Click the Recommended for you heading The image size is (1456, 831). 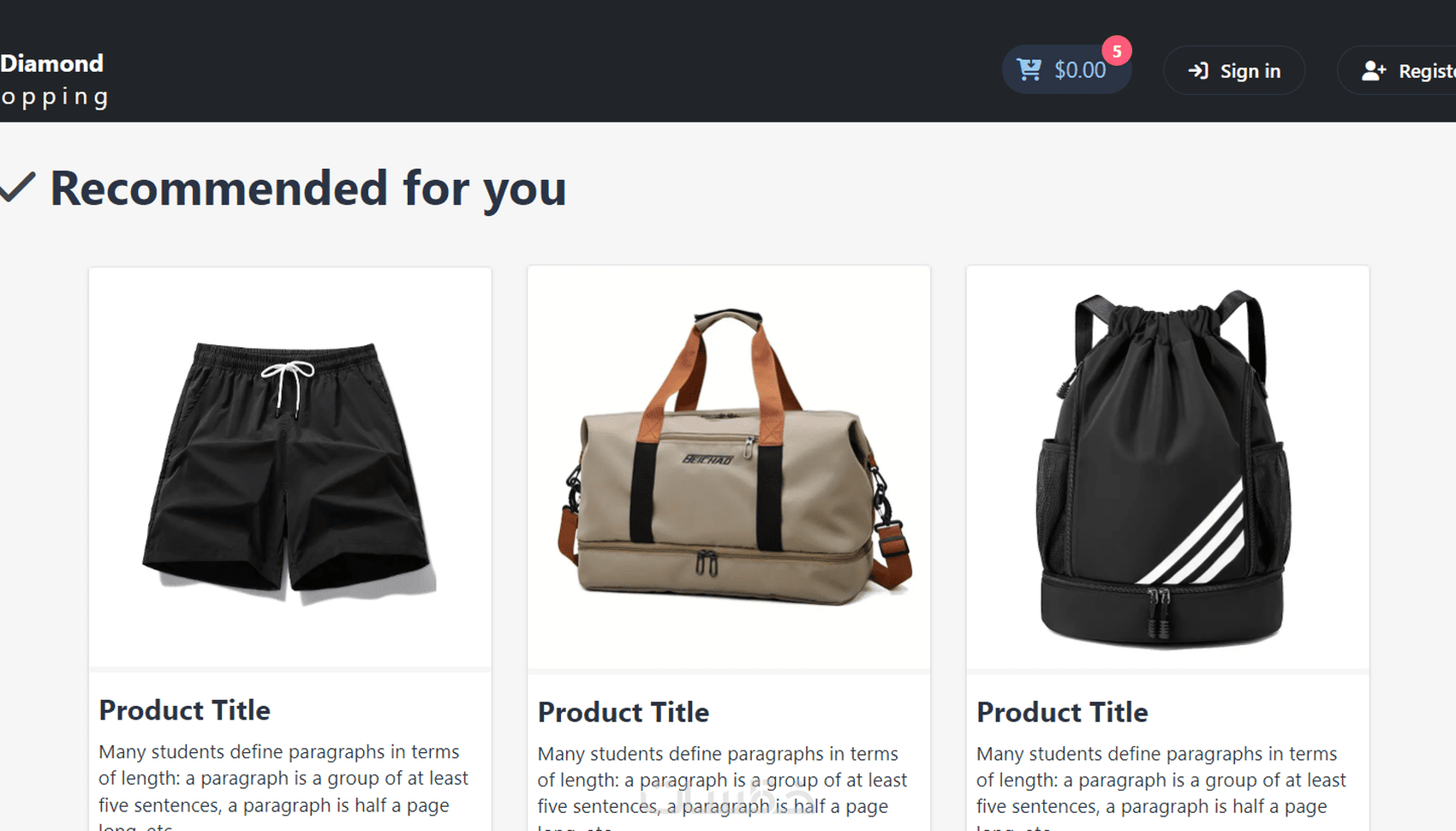click(308, 188)
